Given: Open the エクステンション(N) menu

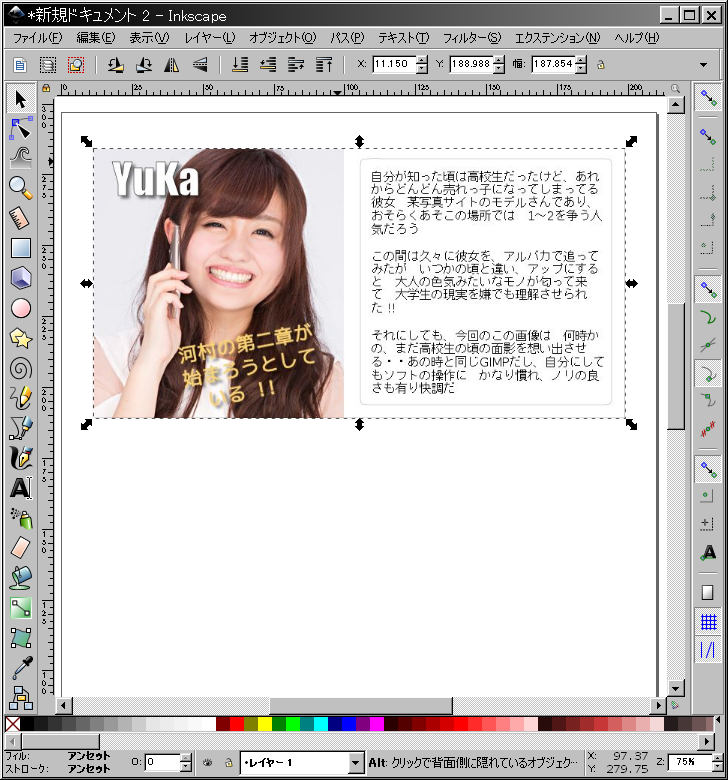Looking at the screenshot, I should coord(557,38).
